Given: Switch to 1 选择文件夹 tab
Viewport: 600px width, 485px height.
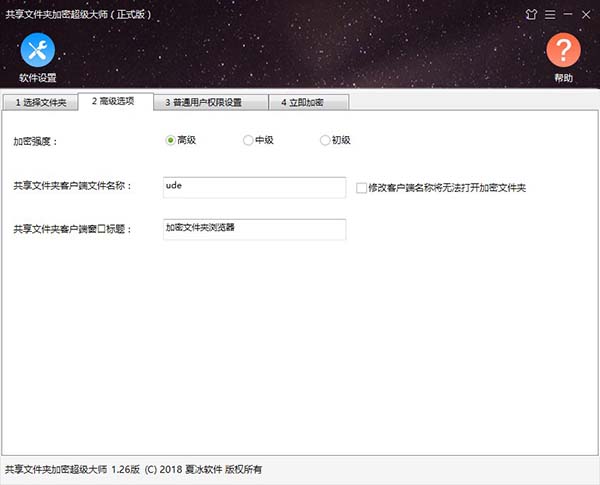Looking at the screenshot, I should [x=41, y=102].
